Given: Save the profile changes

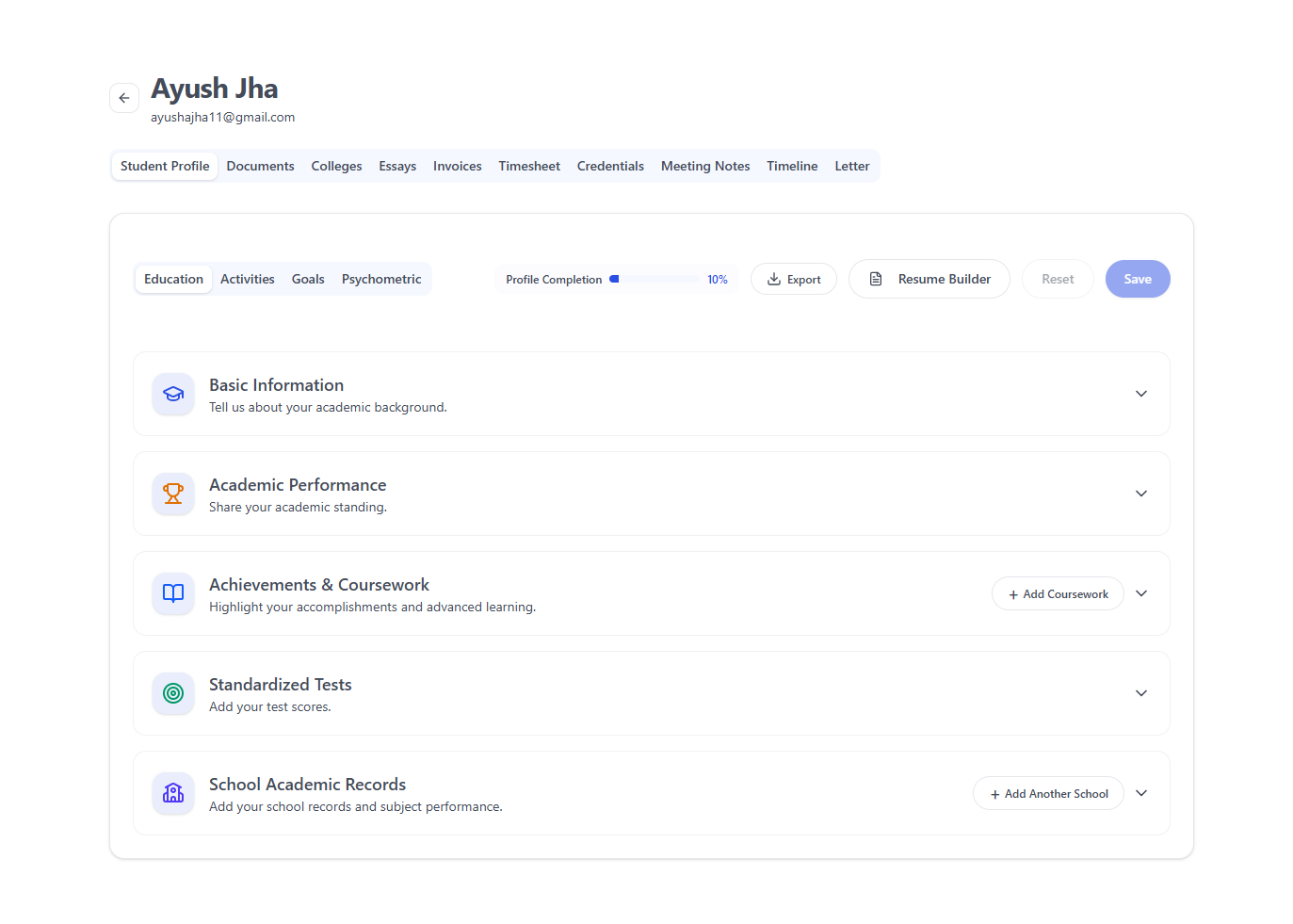Looking at the screenshot, I should click(1138, 279).
